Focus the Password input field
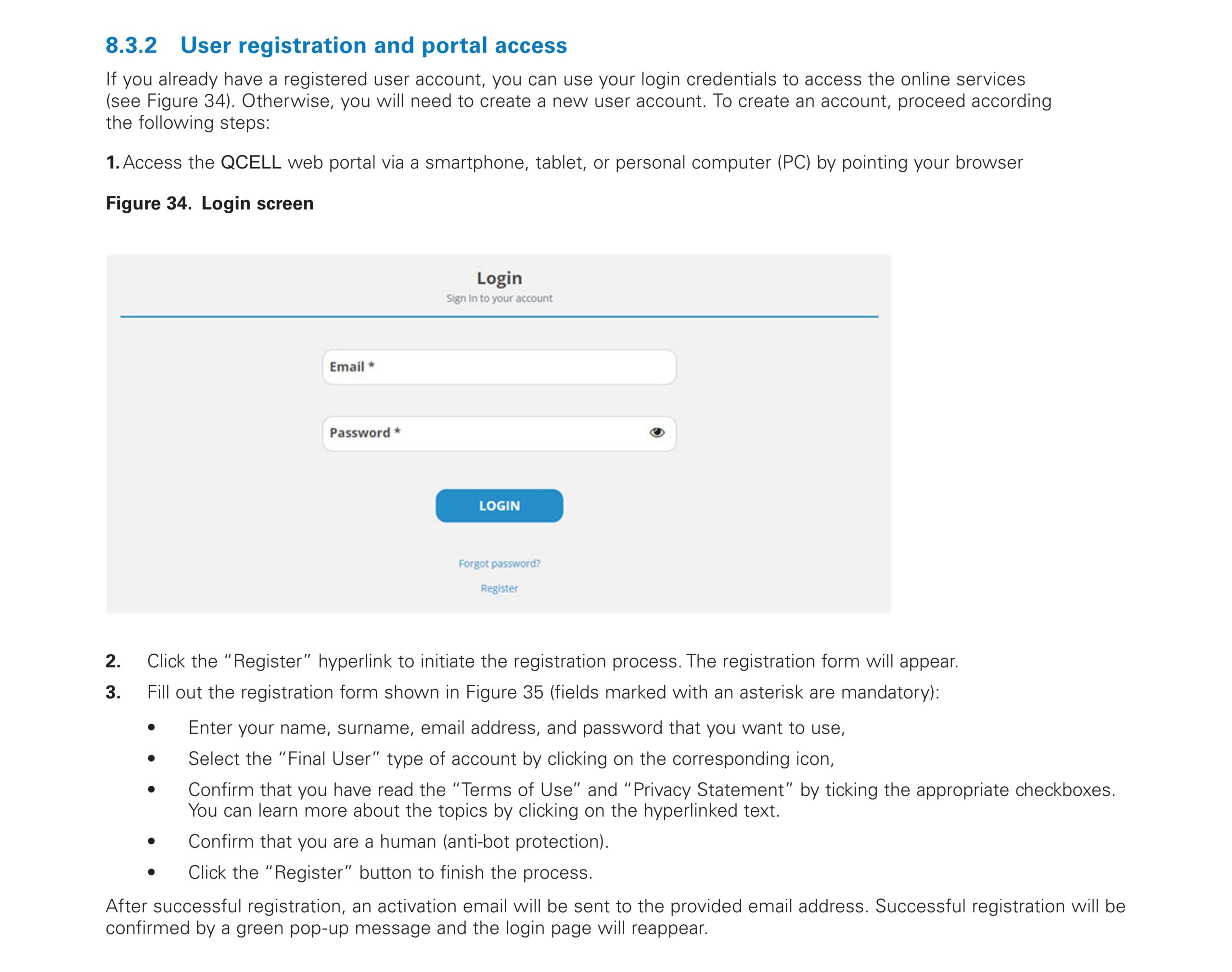The height and width of the screenshot is (972, 1232). [484, 433]
